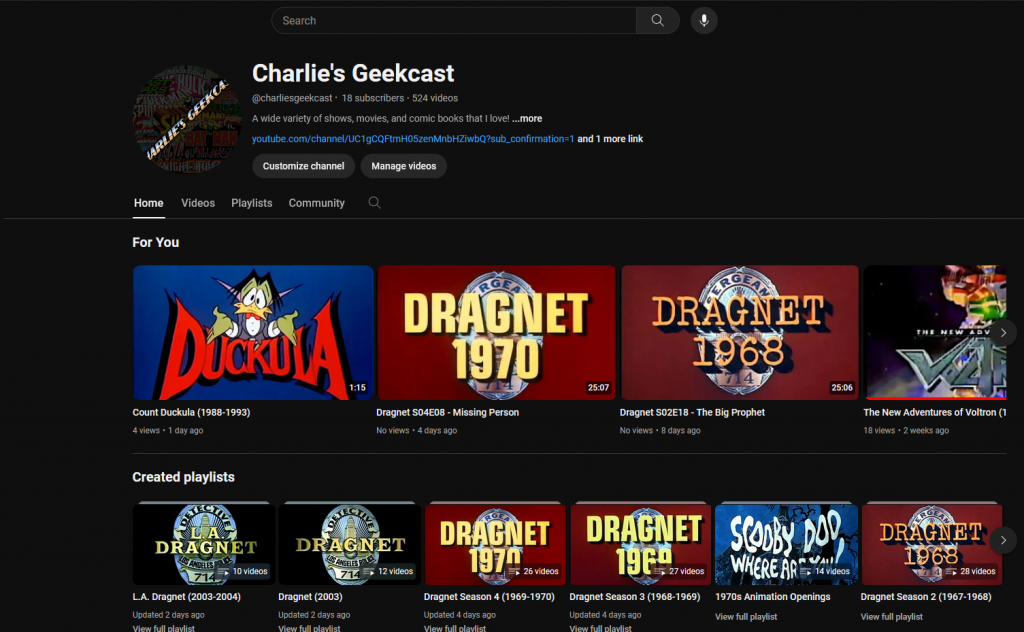The height and width of the screenshot is (632, 1024).
Task: Select the Community tab
Action: tap(316, 202)
